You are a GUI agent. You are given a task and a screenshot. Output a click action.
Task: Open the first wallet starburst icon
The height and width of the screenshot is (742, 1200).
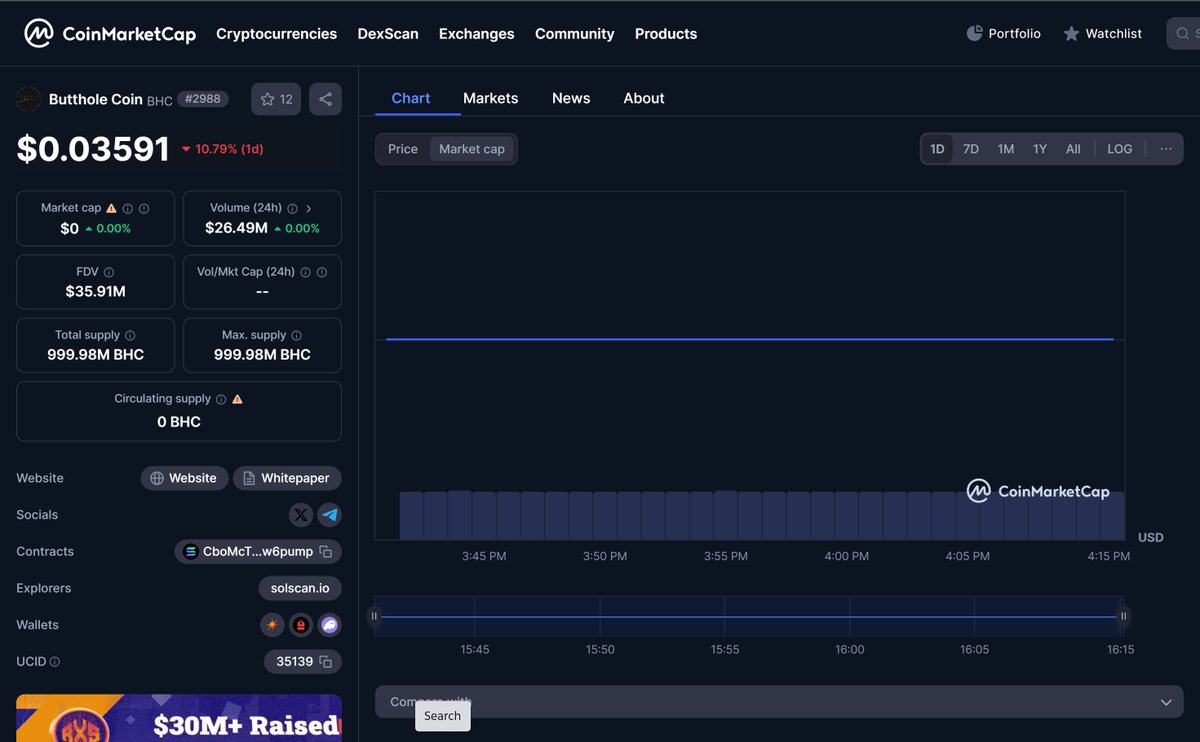click(272, 625)
